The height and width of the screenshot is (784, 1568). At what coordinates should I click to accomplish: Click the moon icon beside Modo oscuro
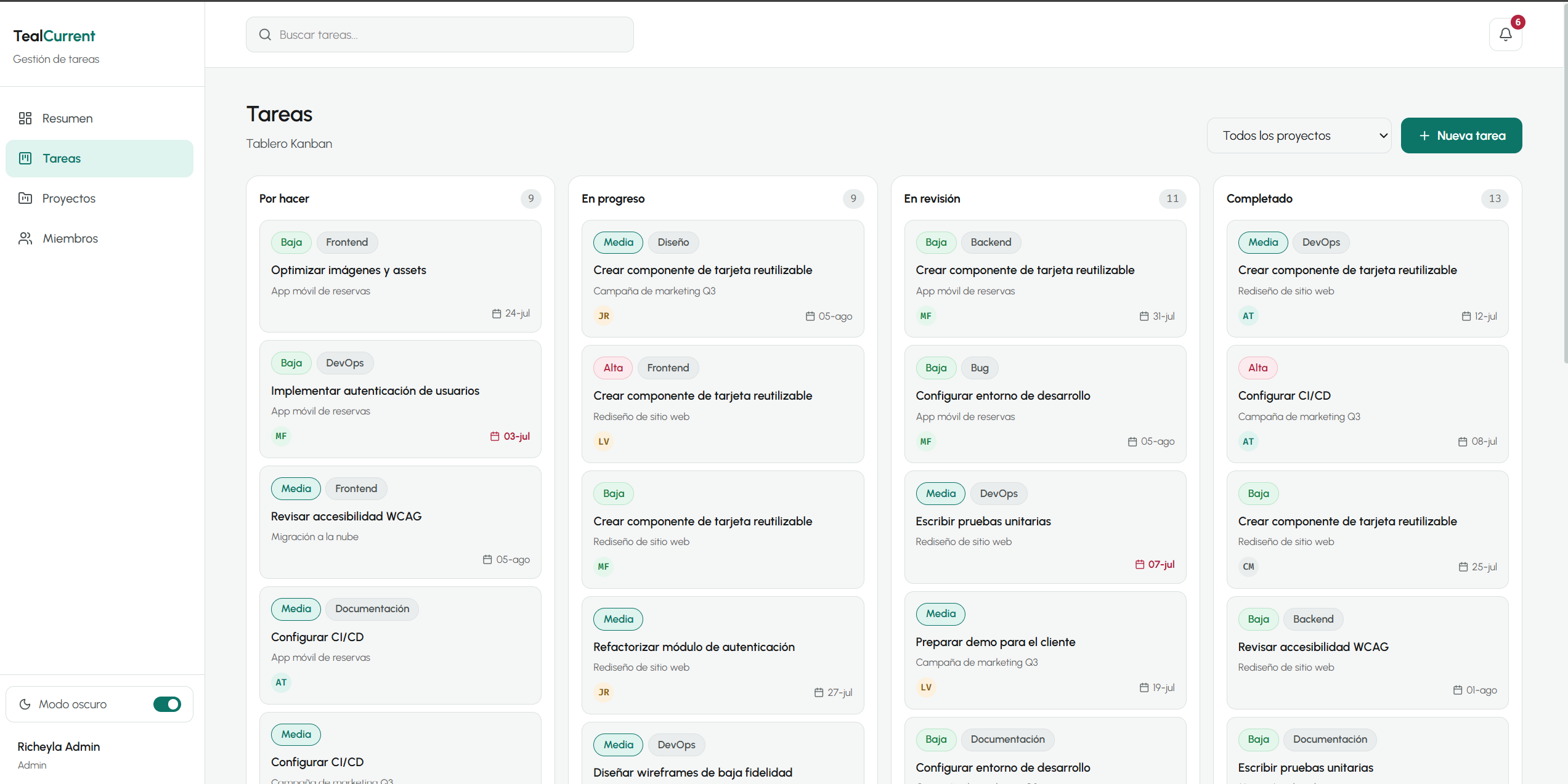click(25, 704)
